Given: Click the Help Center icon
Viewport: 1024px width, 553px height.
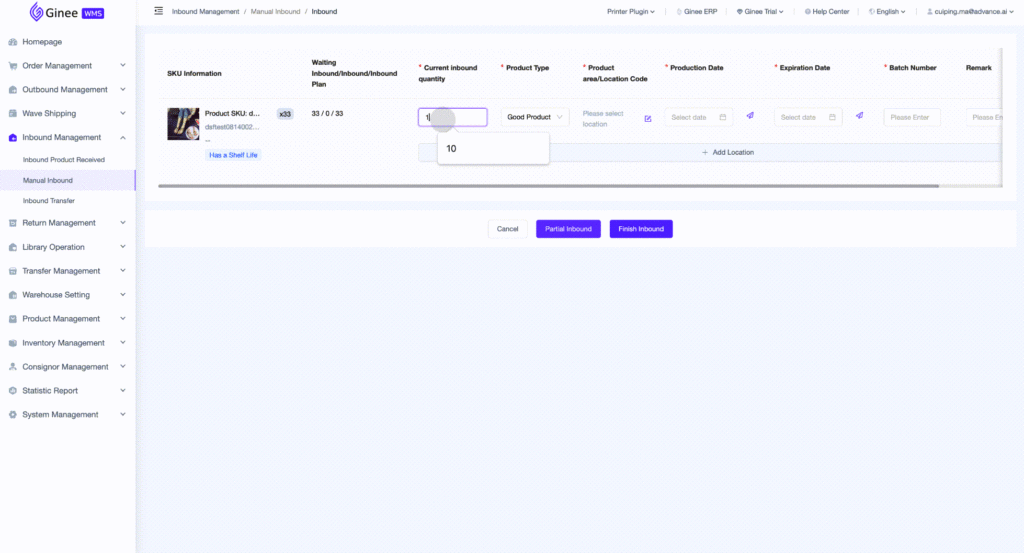Looking at the screenshot, I should tap(807, 12).
